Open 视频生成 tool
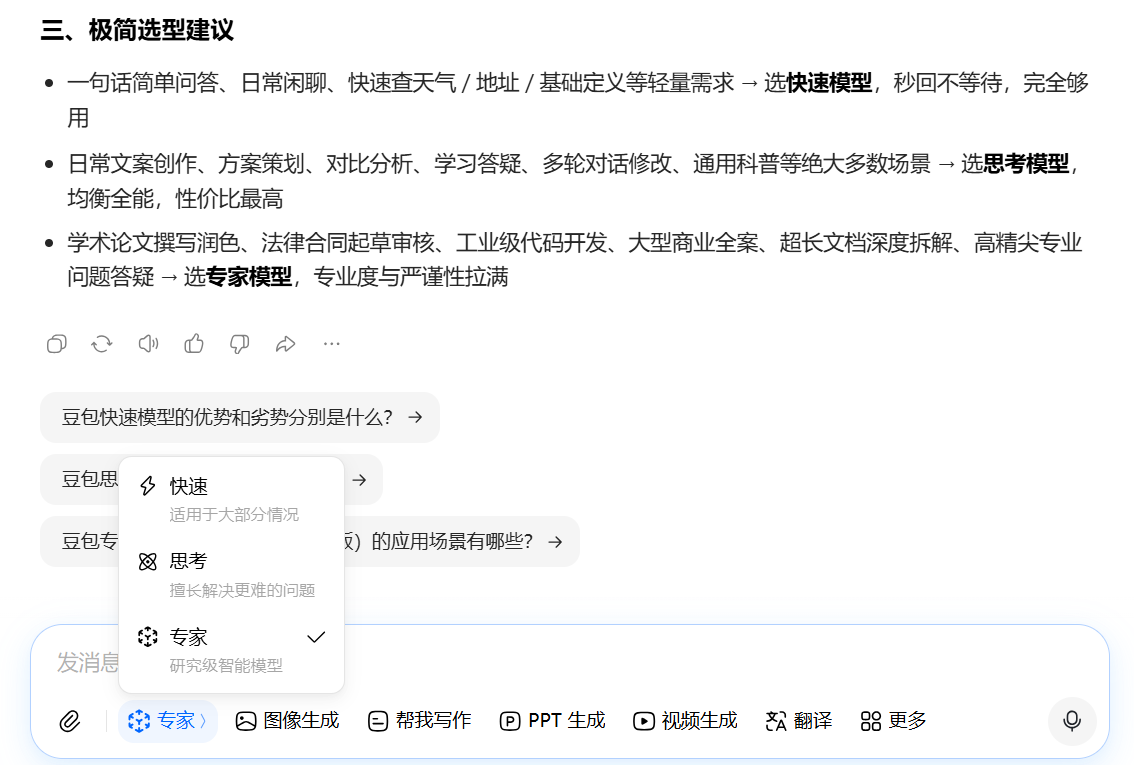This screenshot has width=1134, height=765. click(684, 721)
